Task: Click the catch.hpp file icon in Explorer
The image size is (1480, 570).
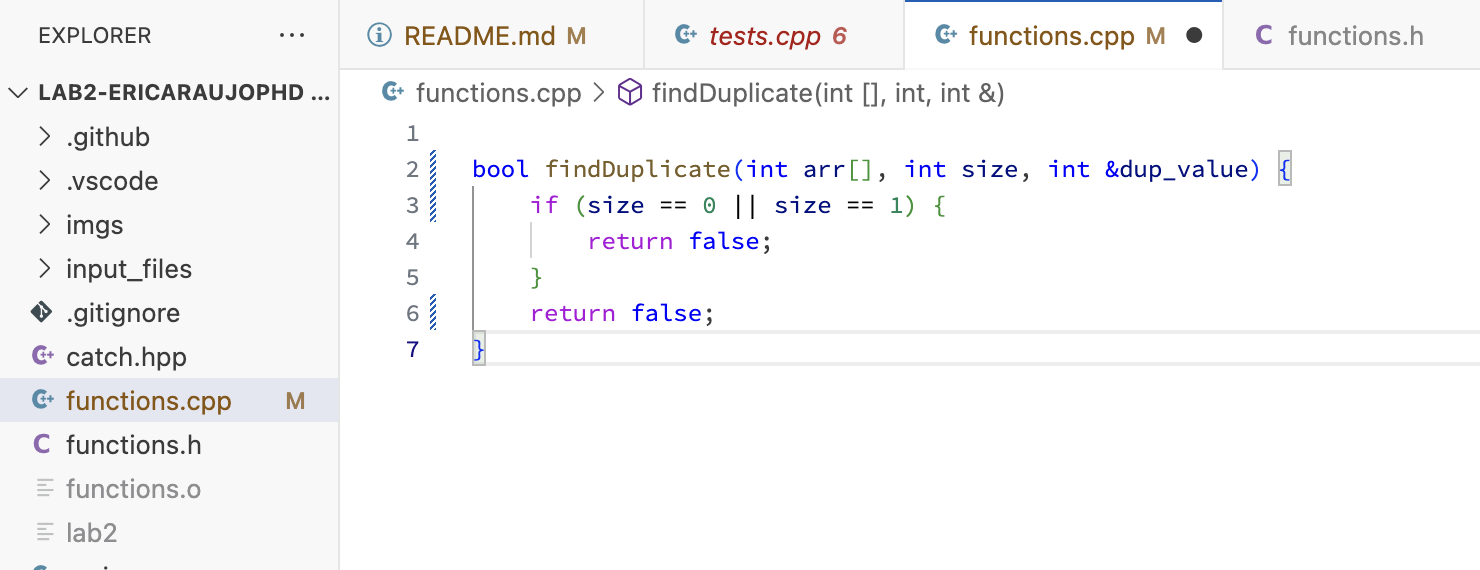Action: point(42,357)
